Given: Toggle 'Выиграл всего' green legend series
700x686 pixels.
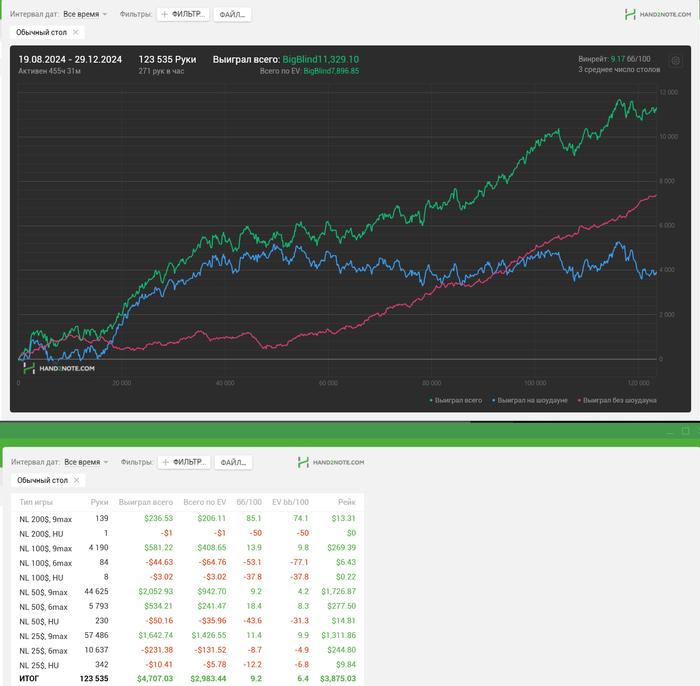Looking at the screenshot, I should pyautogui.click(x=456, y=400).
